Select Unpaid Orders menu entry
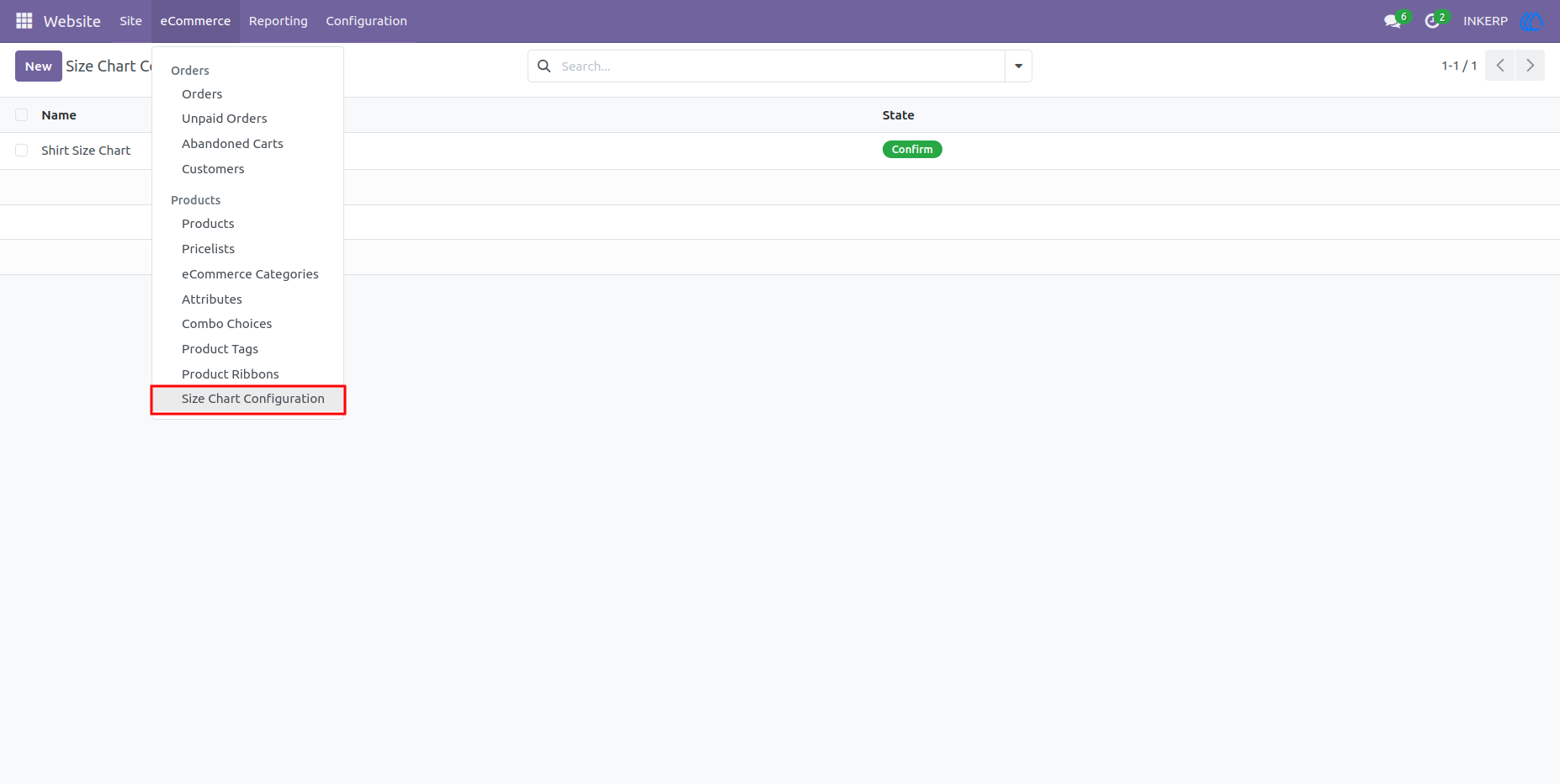This screenshot has height=784, width=1560. (225, 119)
